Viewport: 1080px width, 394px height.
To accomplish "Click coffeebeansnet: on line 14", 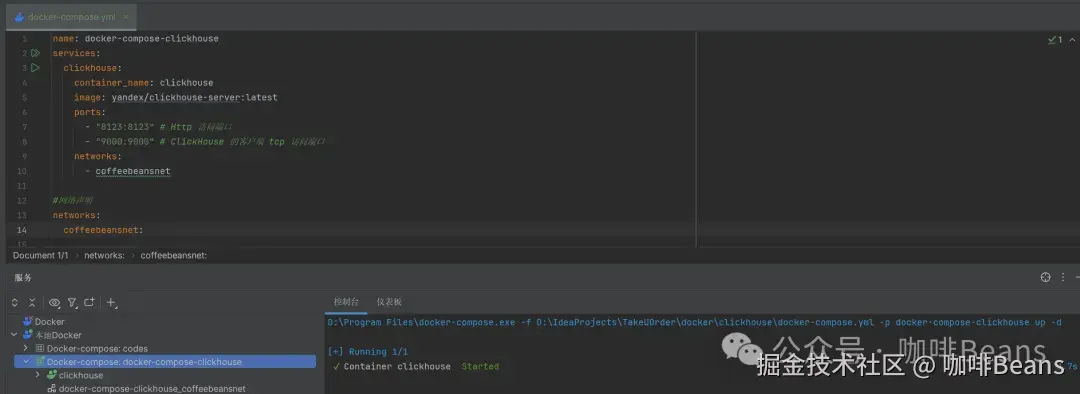I will pos(103,230).
